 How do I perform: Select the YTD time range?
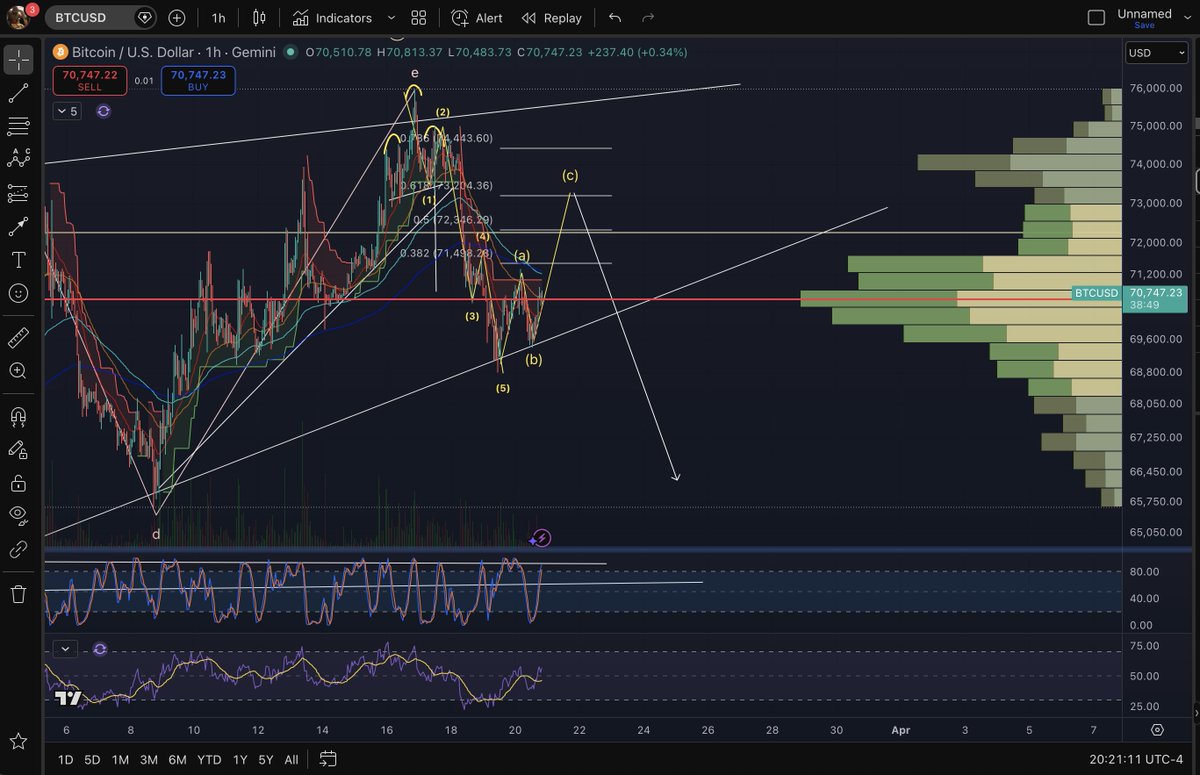pyautogui.click(x=209, y=759)
